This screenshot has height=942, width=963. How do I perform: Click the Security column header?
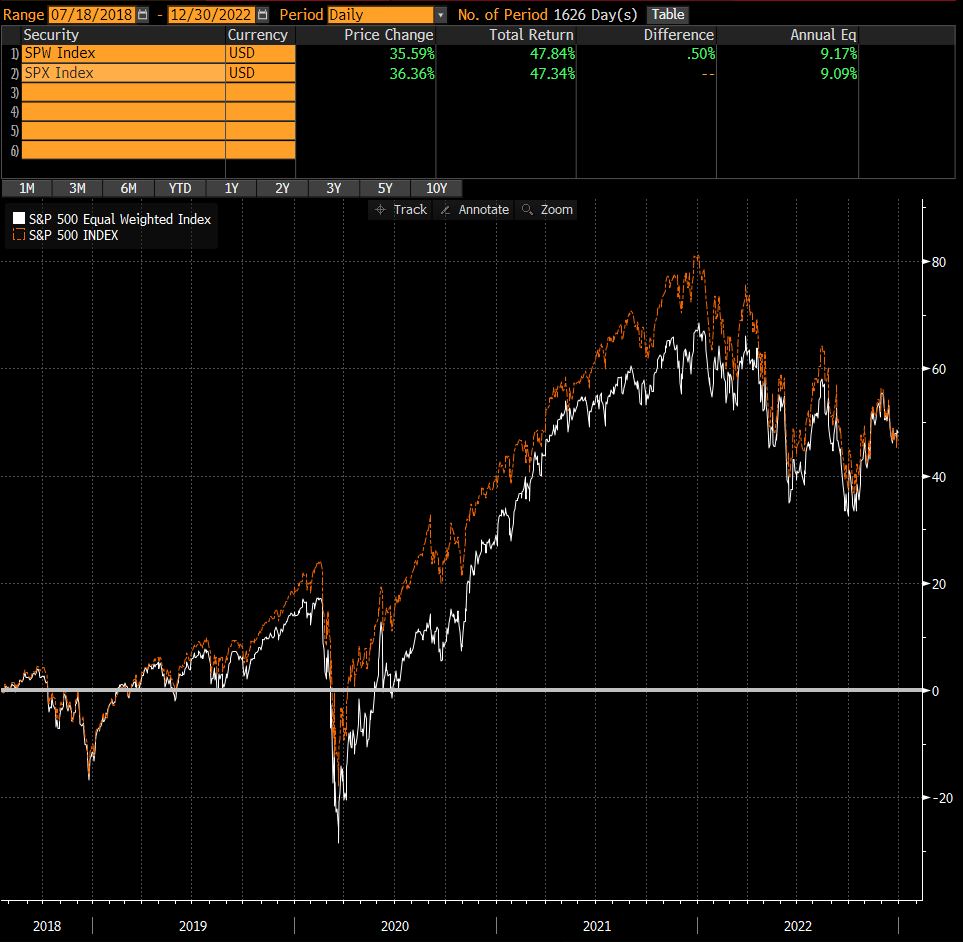pyautogui.click(x=51, y=35)
